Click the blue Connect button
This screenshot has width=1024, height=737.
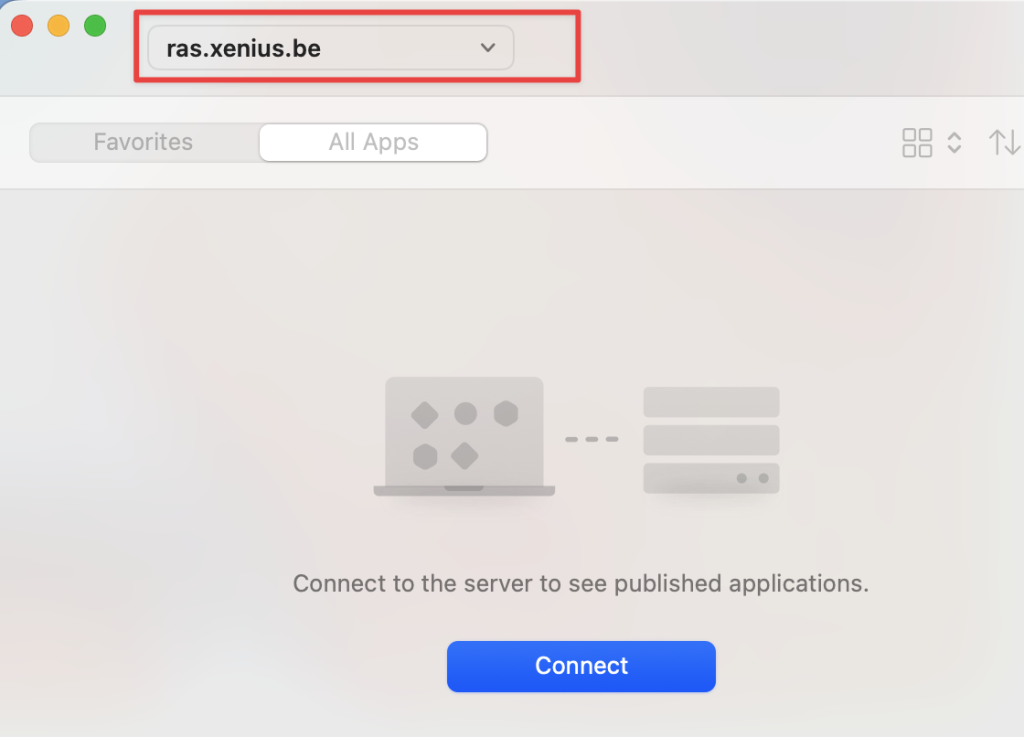point(581,666)
